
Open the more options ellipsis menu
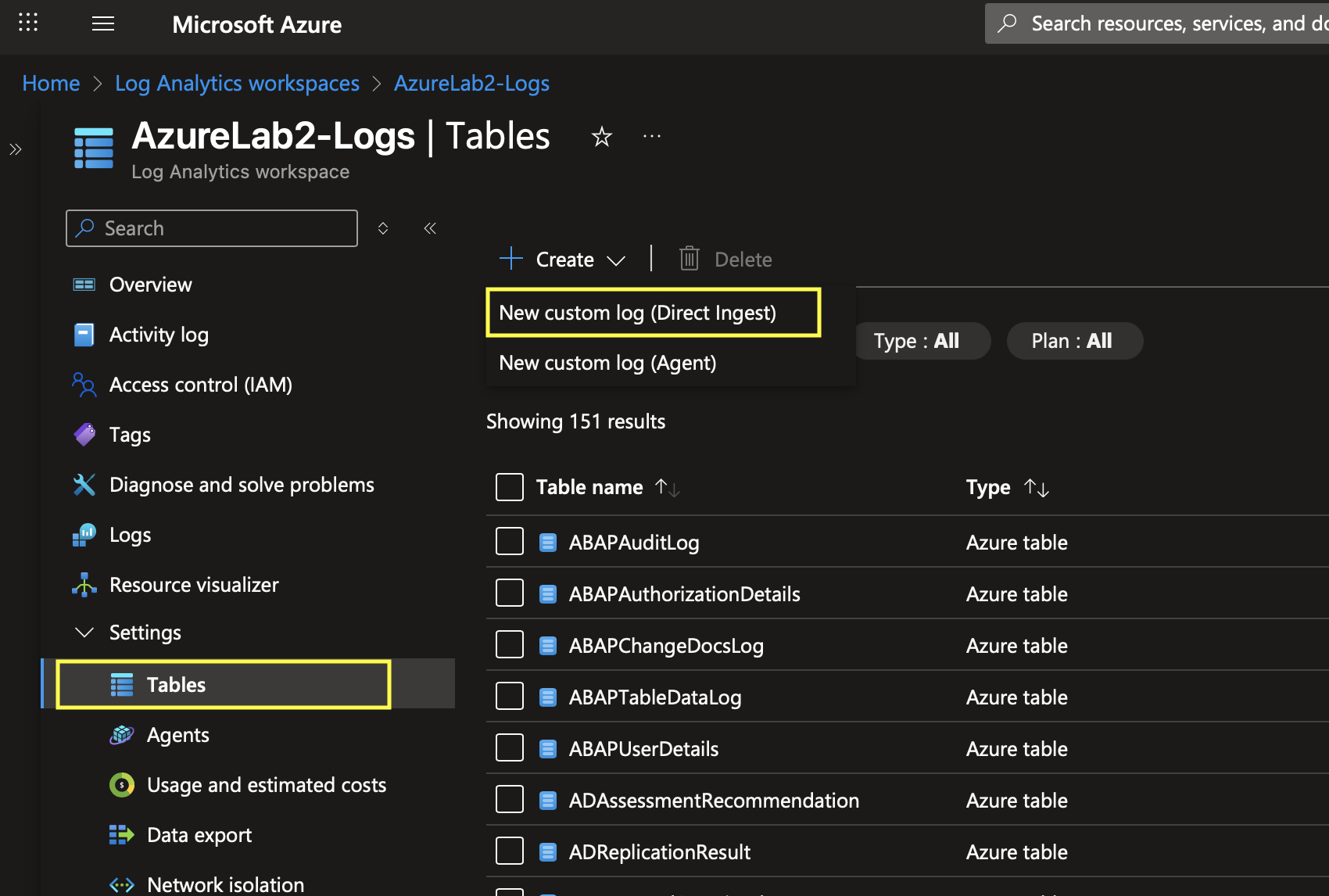pyautogui.click(x=651, y=137)
